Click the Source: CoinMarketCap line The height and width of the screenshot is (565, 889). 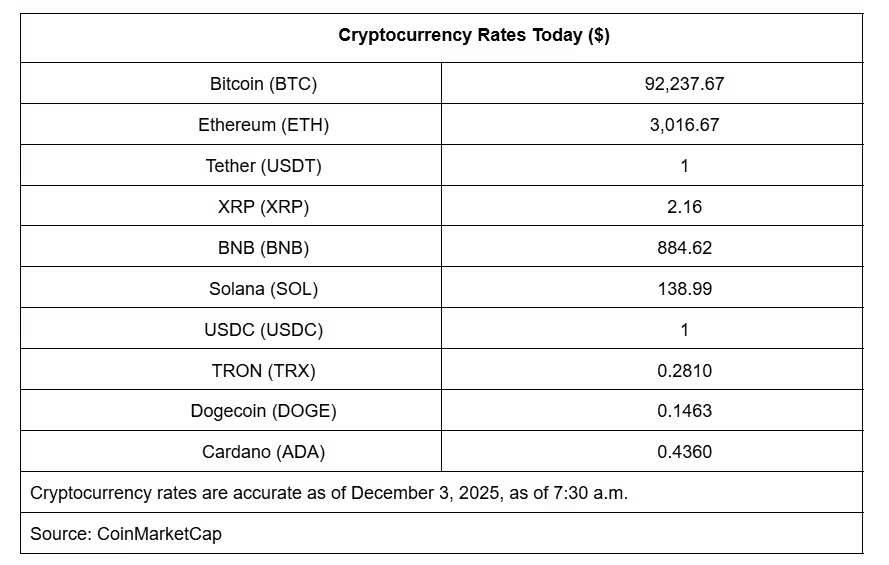(126, 534)
